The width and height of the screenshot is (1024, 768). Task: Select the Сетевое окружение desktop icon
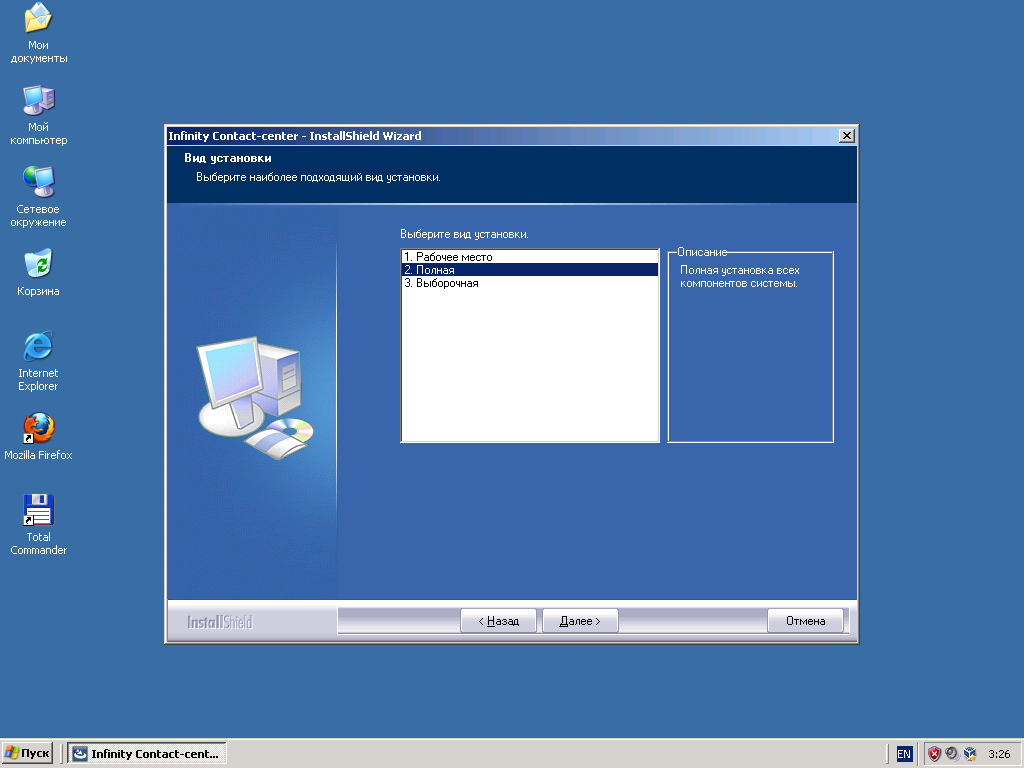(x=38, y=197)
